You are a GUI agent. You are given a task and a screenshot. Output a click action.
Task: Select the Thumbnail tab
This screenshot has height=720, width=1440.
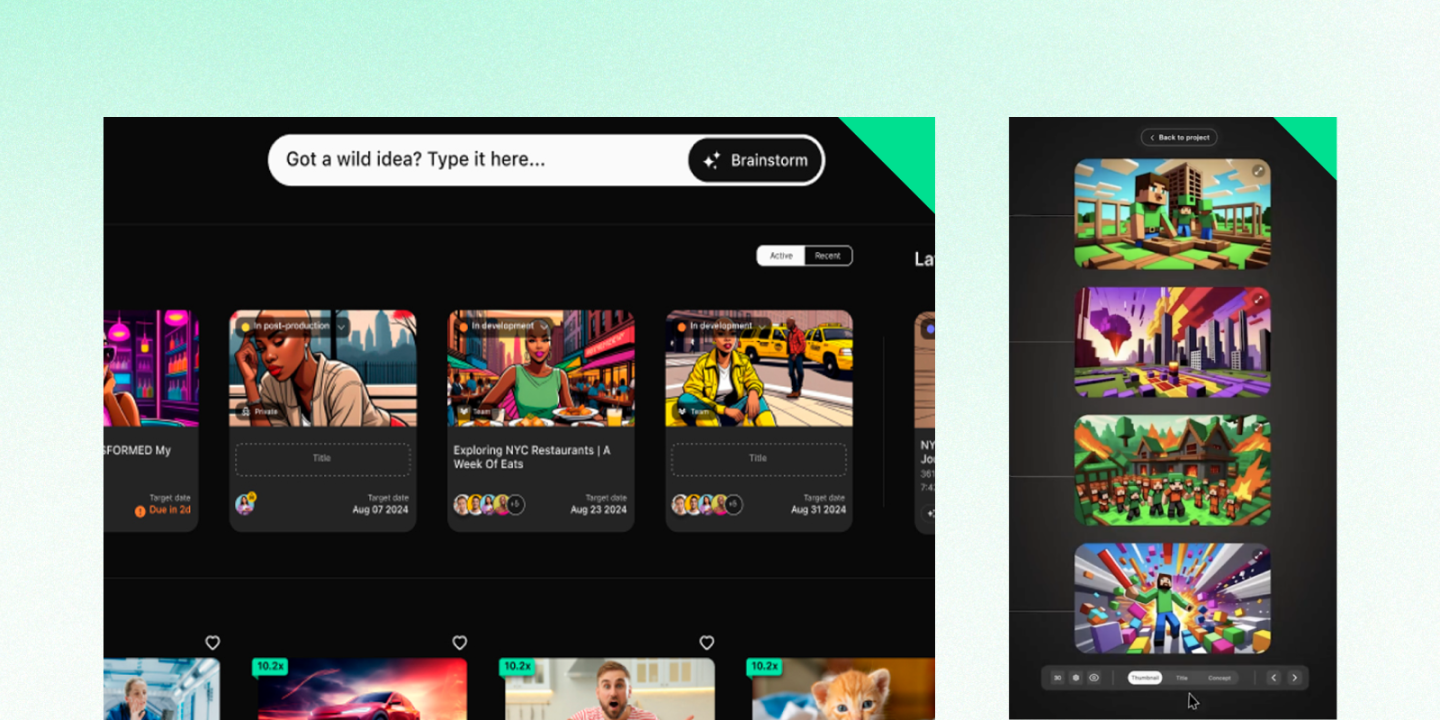coord(1145,678)
